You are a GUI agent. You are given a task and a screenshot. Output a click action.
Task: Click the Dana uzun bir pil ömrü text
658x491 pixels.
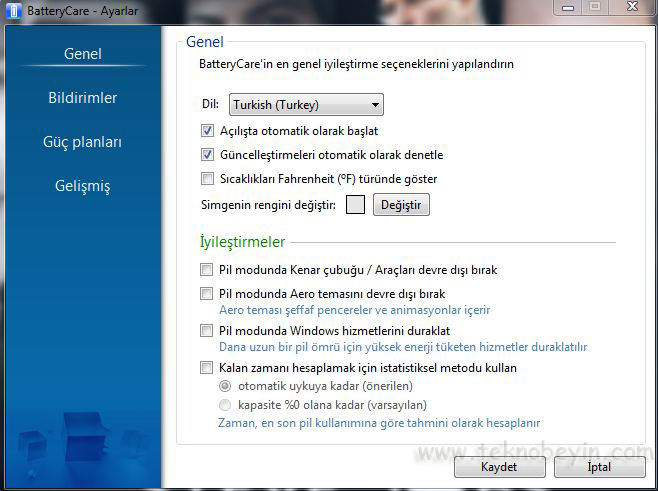[x=403, y=347]
